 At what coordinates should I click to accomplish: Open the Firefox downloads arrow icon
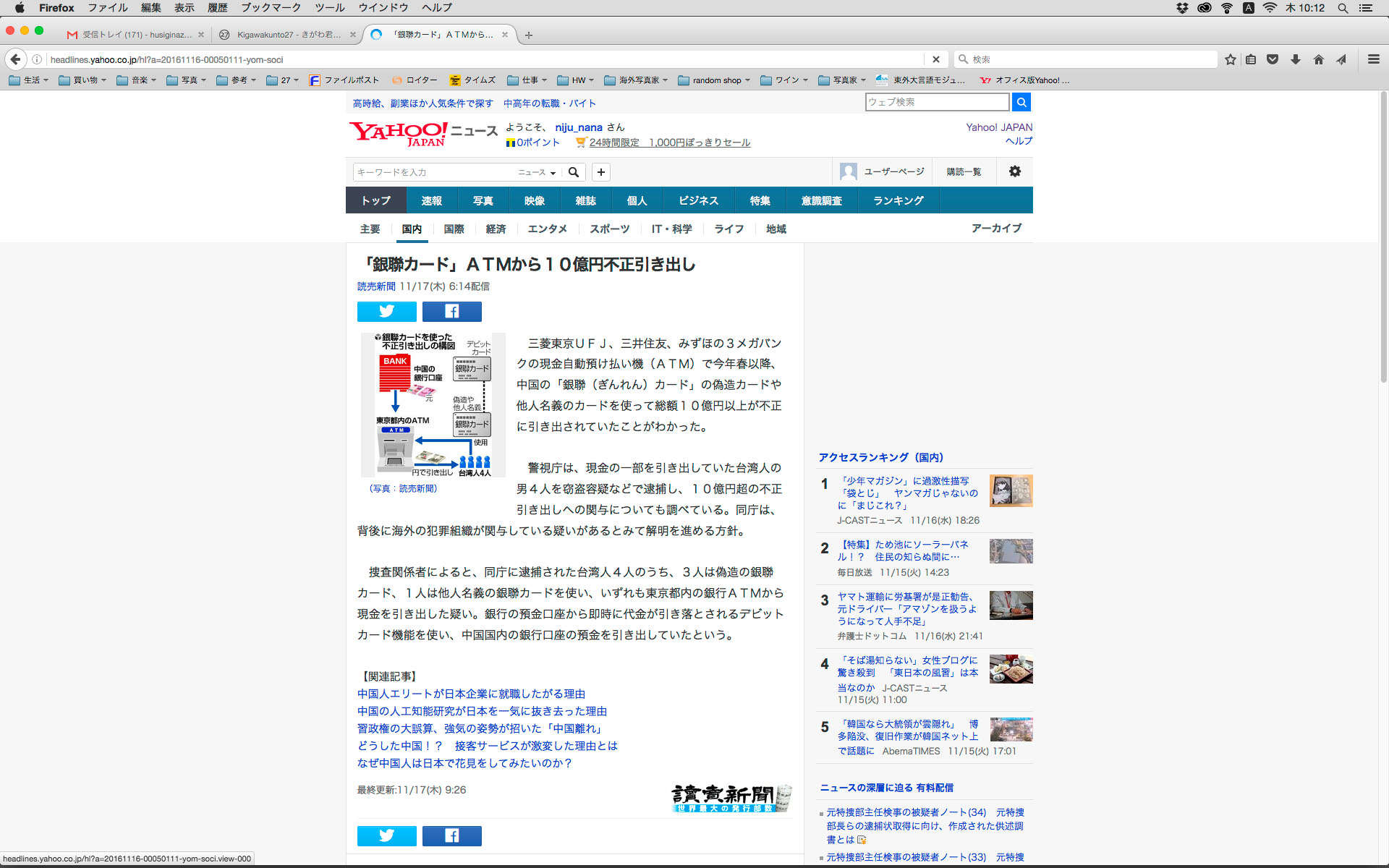pyautogui.click(x=1295, y=59)
